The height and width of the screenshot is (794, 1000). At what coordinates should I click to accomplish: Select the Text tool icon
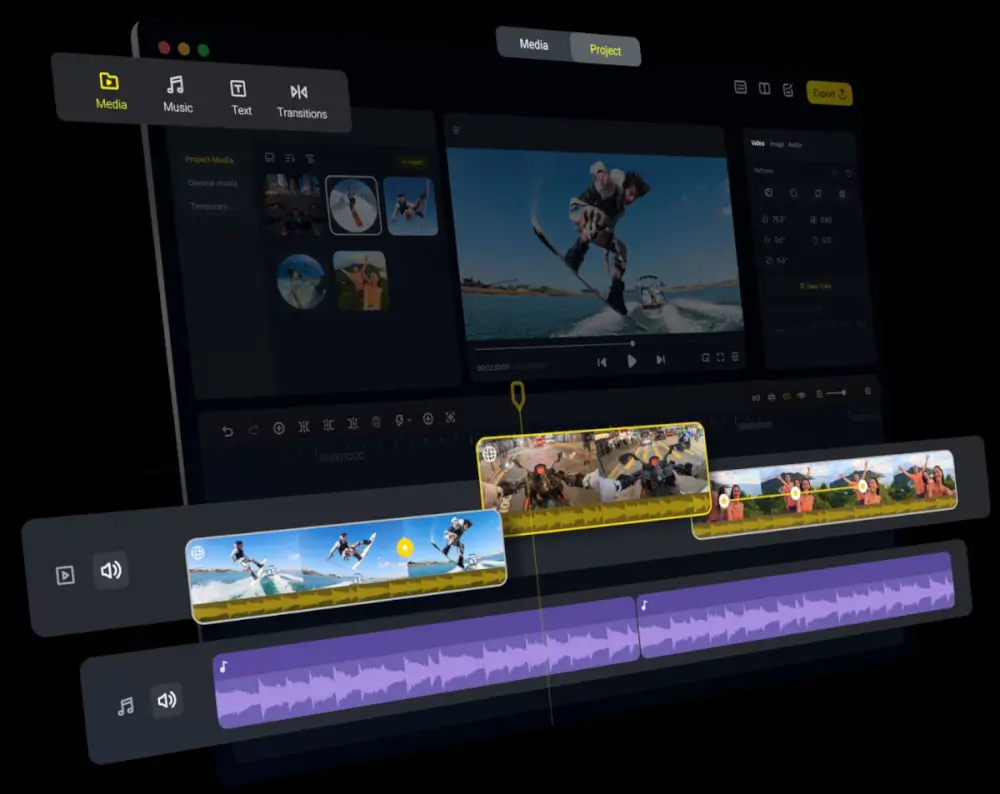238,90
